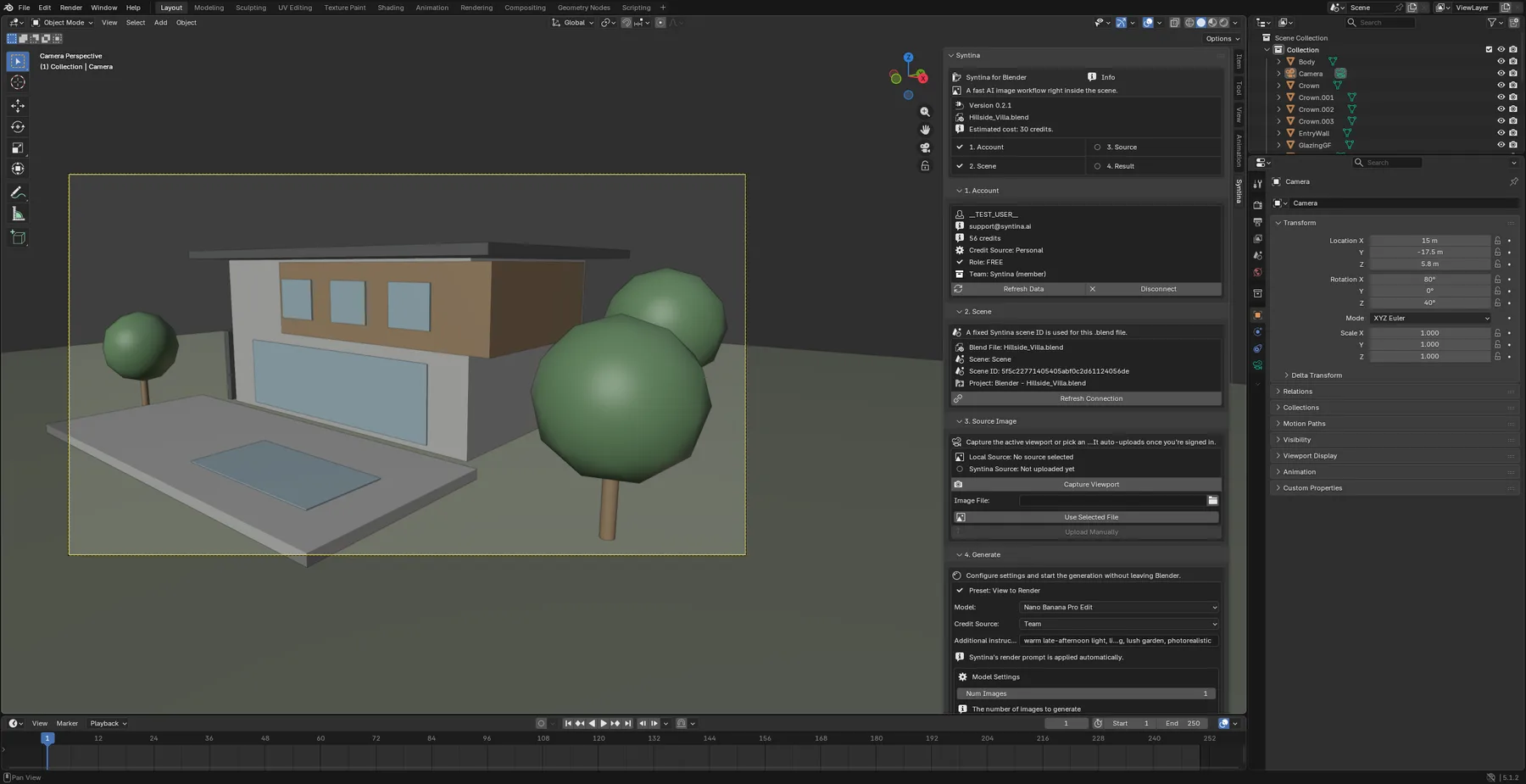The image size is (1526, 784).
Task: Select the Cursor tool in the toolbar
Action: (18, 82)
